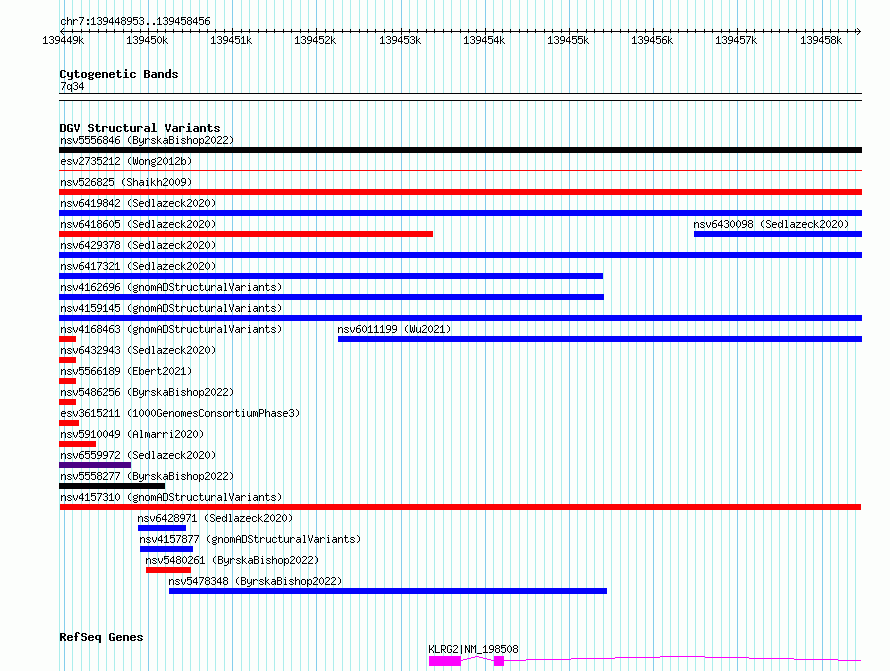Open esv3615211 (1000GenomesConsortiumPhase3) label
The width and height of the screenshot is (890, 671).
point(180,413)
